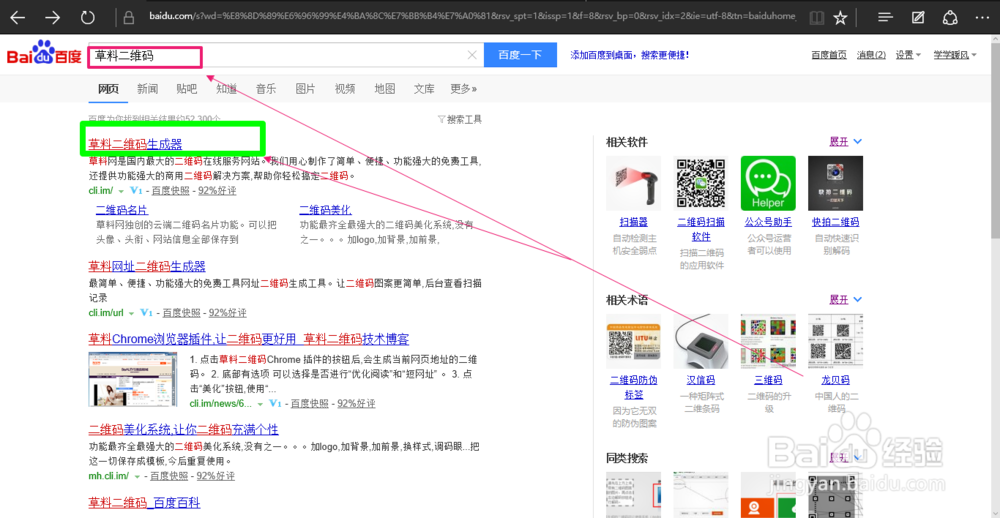
Task: Click the 百度一下 search button
Action: coord(520,55)
